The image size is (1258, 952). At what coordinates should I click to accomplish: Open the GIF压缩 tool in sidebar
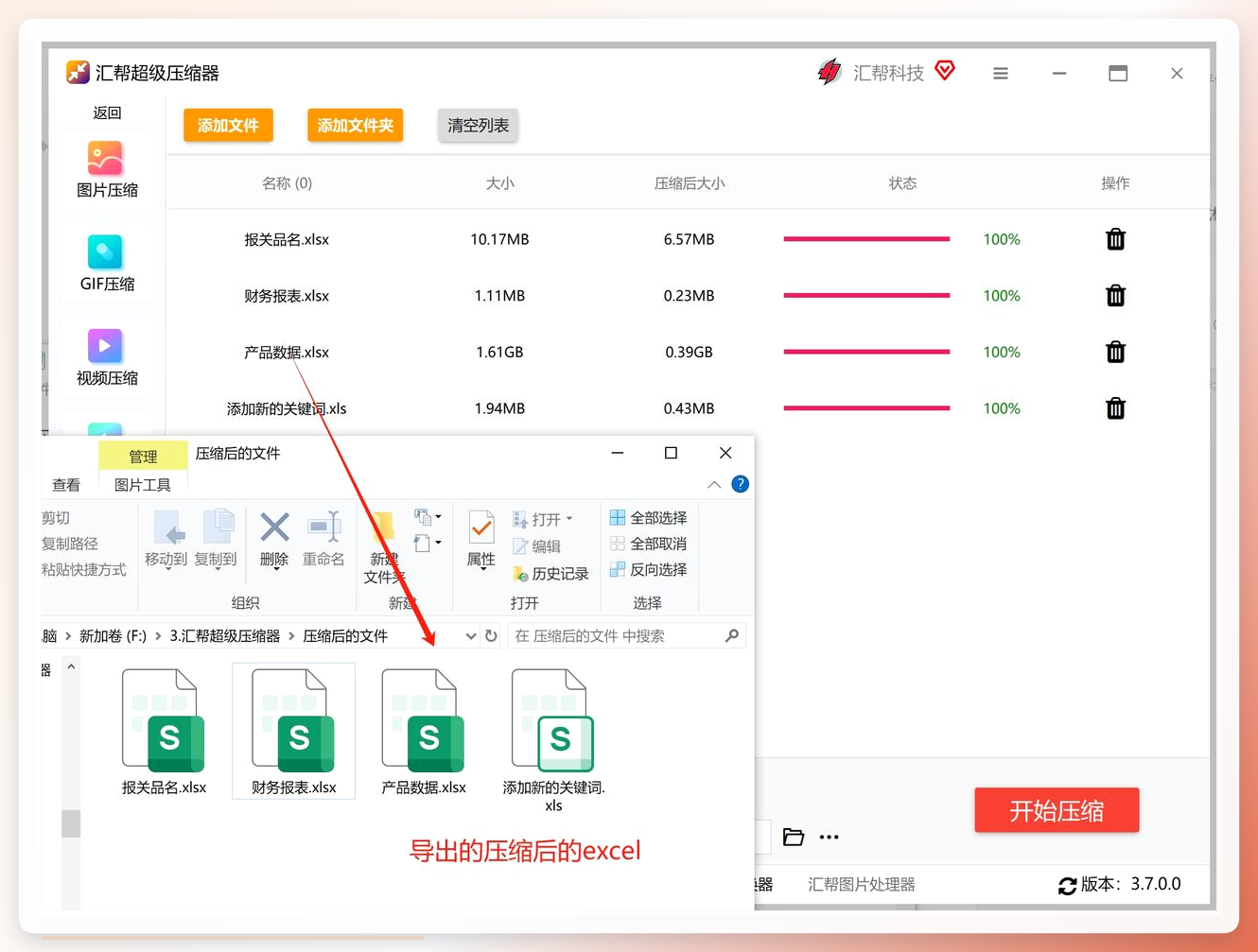[106, 264]
